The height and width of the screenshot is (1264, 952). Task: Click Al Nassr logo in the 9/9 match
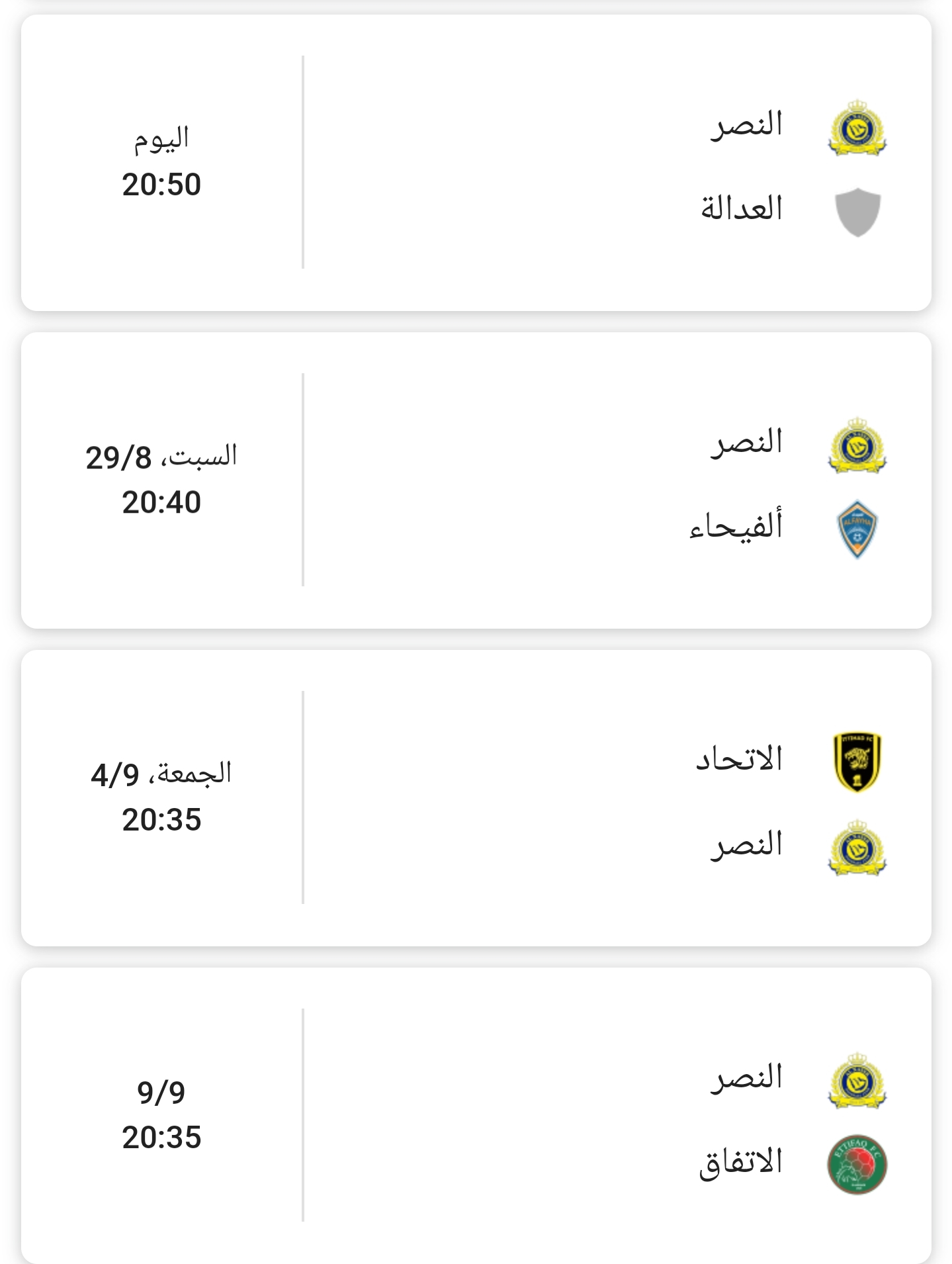[857, 1080]
